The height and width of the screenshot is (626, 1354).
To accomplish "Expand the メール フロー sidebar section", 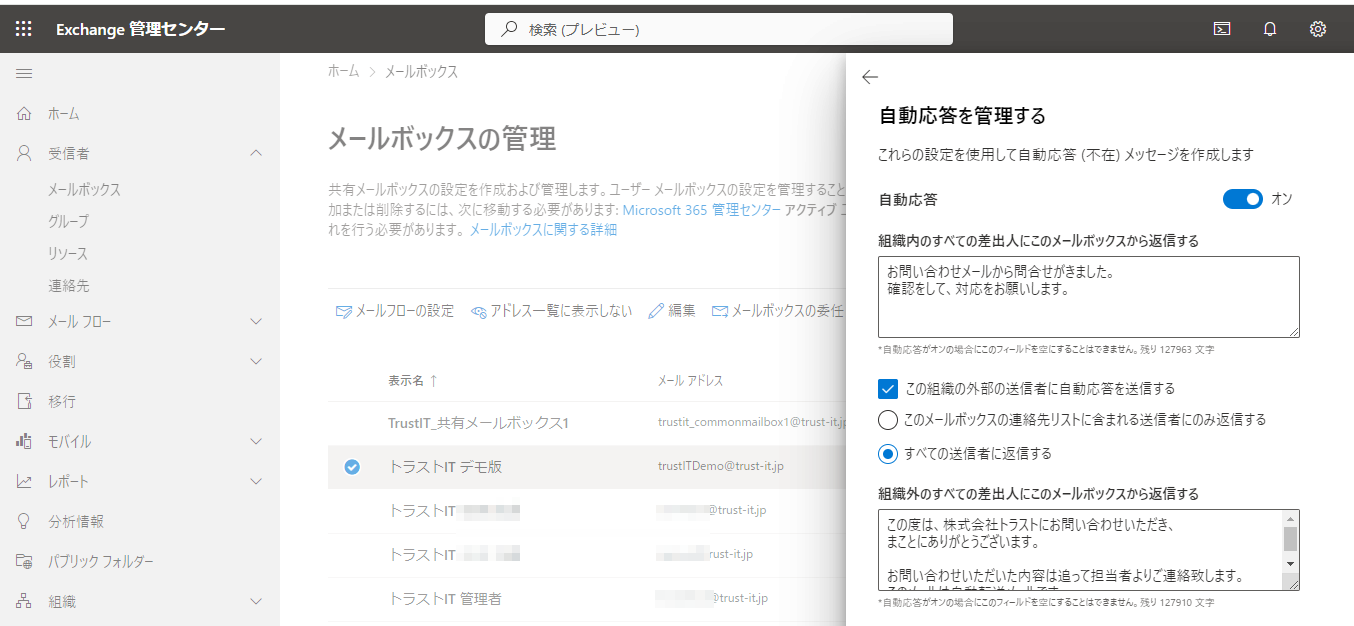I will point(256,321).
